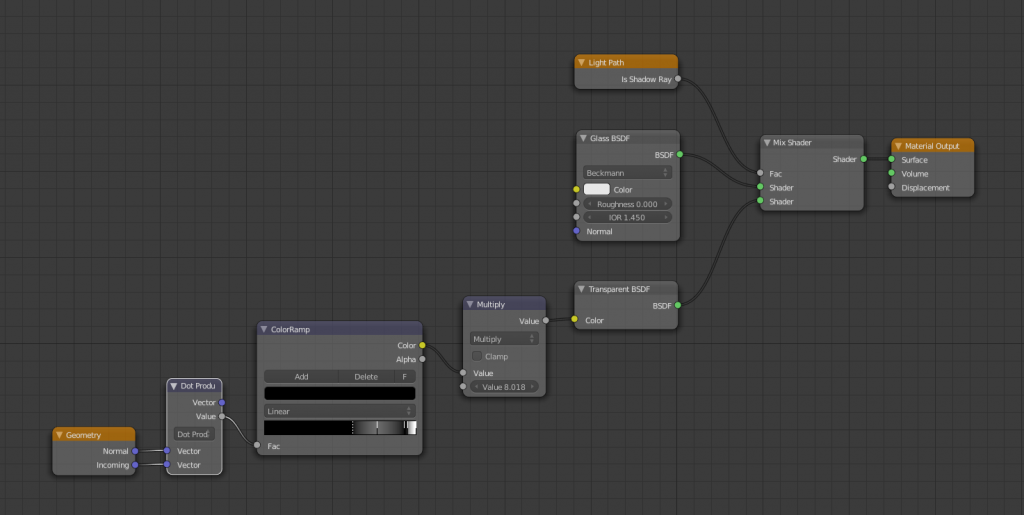Click the Displacement socket on Material Output
The width and height of the screenshot is (1024, 515).
tap(891, 187)
